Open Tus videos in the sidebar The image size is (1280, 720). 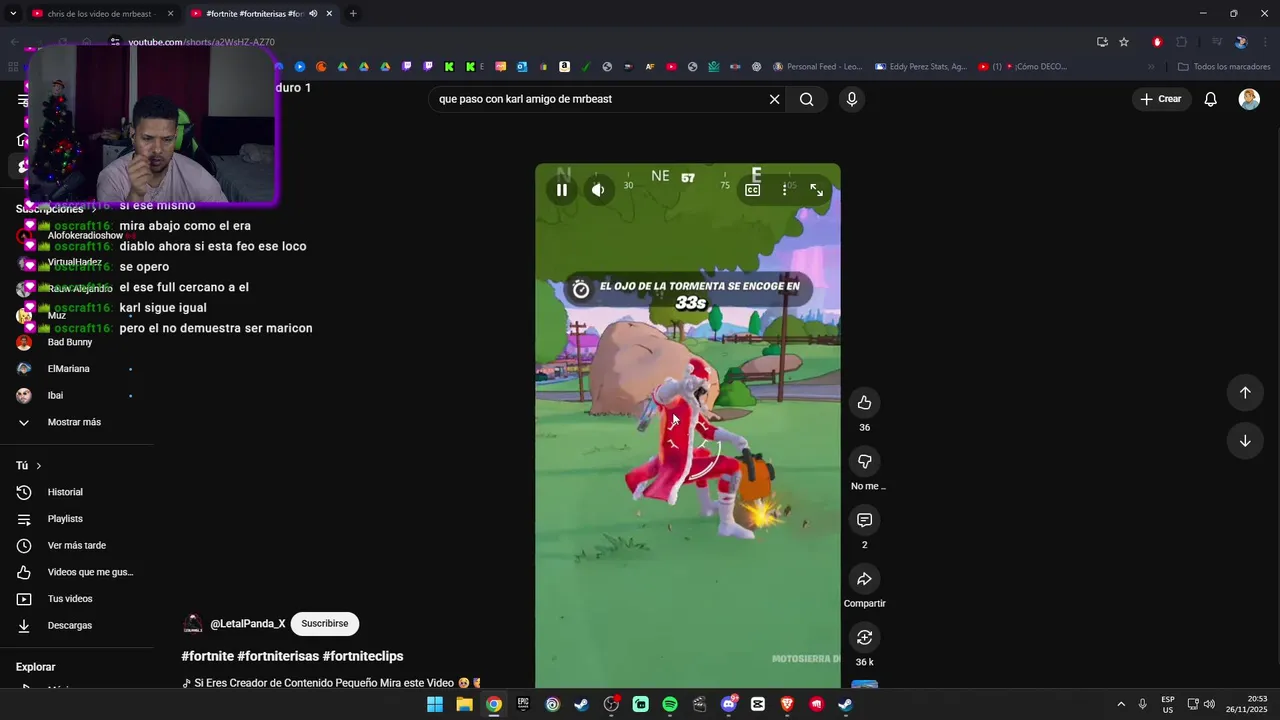[70, 599]
